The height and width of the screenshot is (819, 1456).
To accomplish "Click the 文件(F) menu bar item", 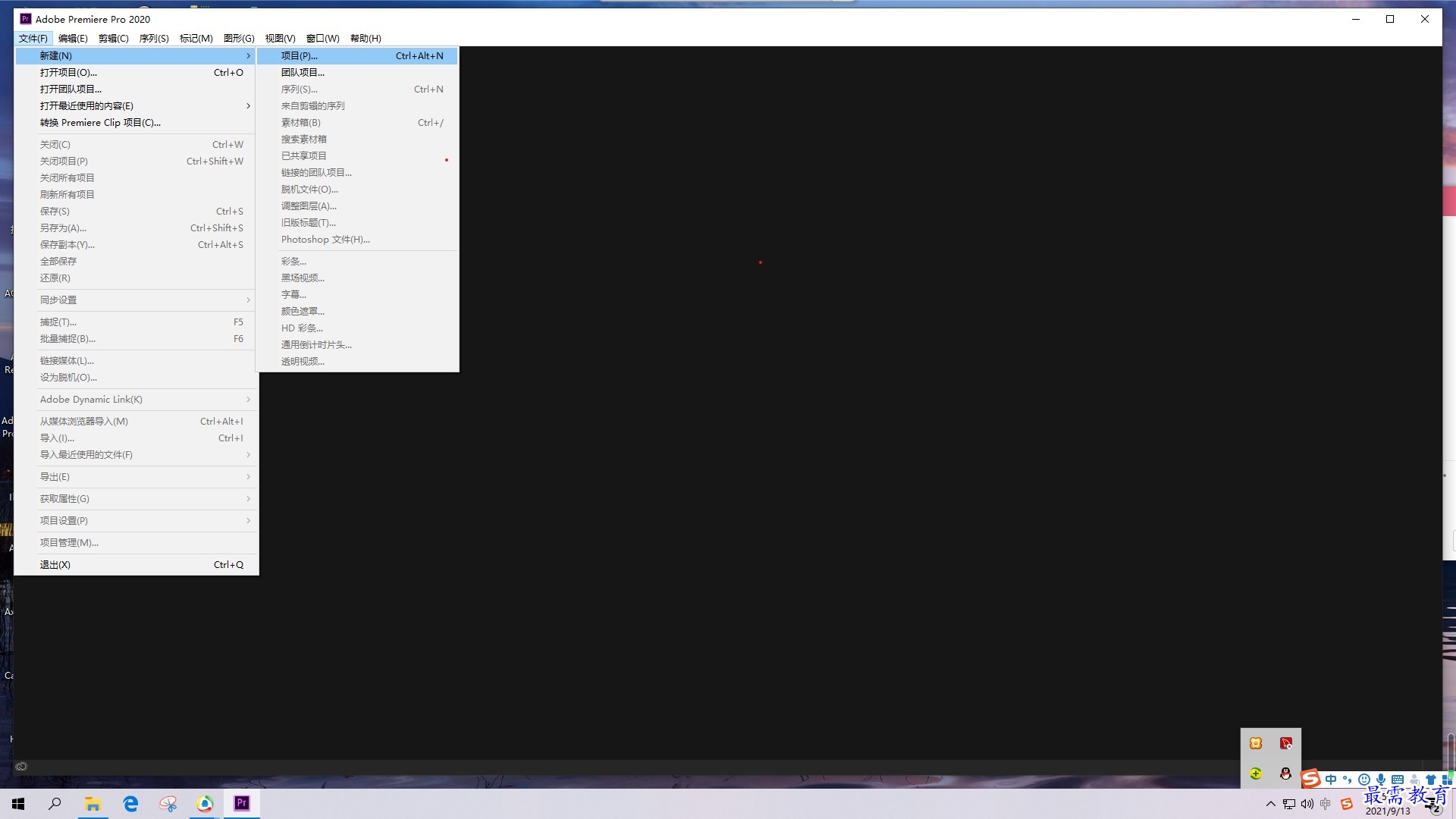I will tap(33, 39).
